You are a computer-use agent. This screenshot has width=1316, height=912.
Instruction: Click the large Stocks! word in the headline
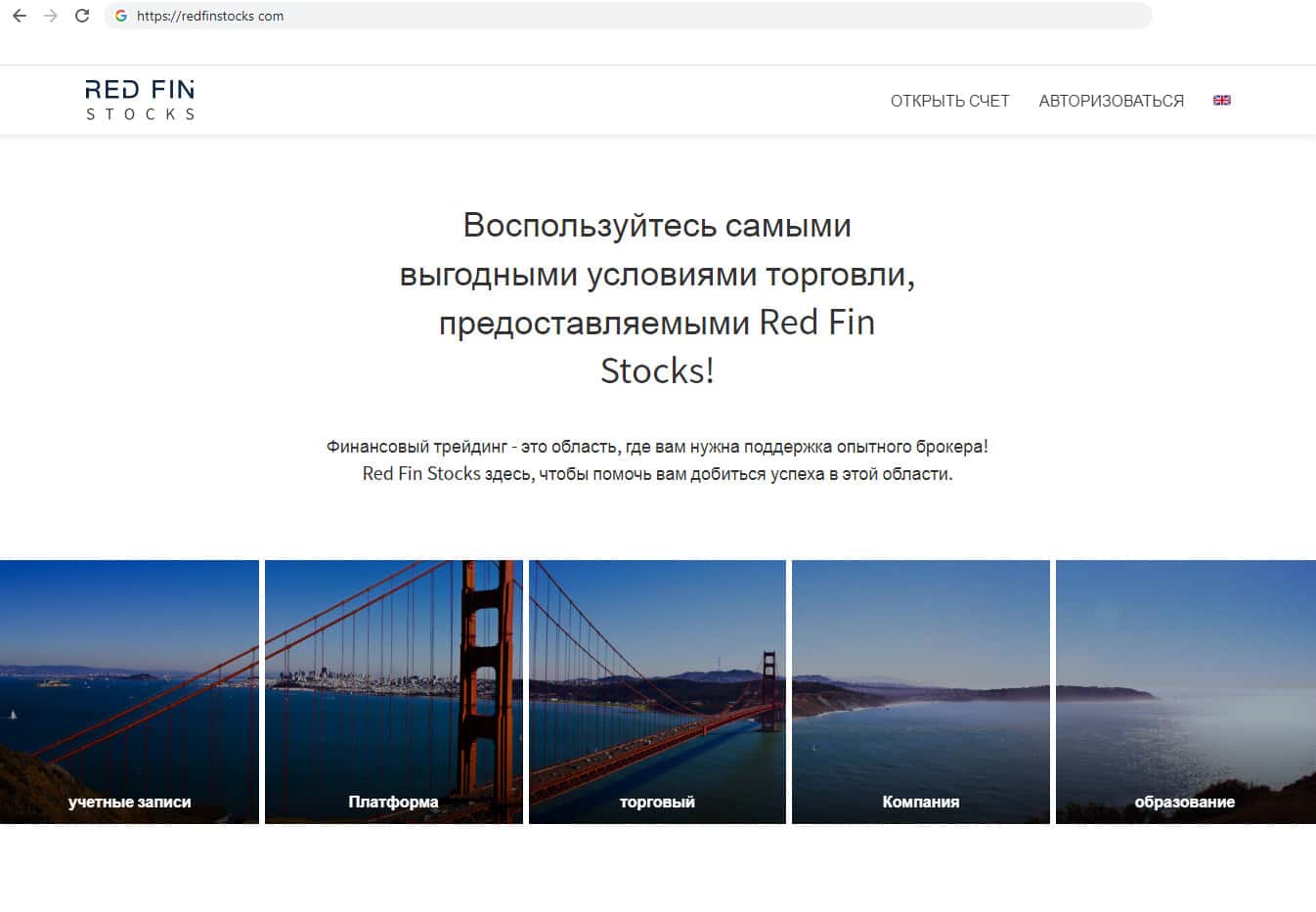pyautogui.click(x=657, y=371)
